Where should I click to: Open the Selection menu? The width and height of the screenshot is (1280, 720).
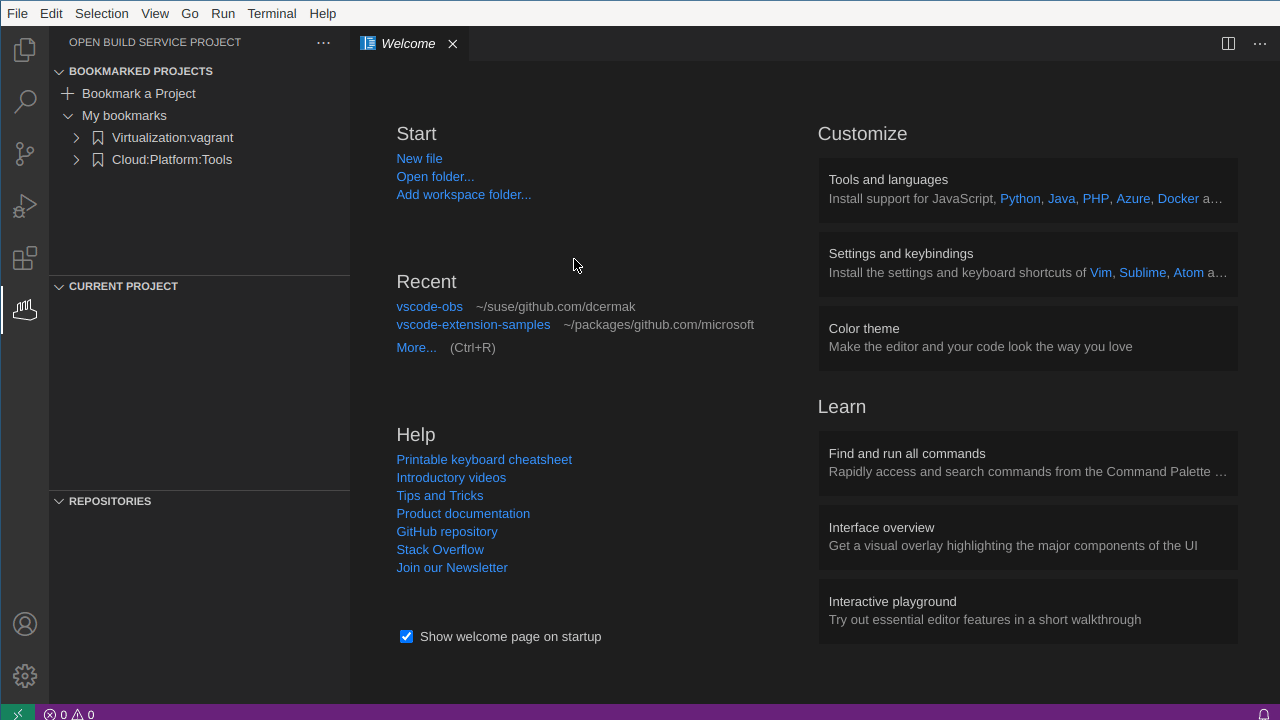[102, 13]
